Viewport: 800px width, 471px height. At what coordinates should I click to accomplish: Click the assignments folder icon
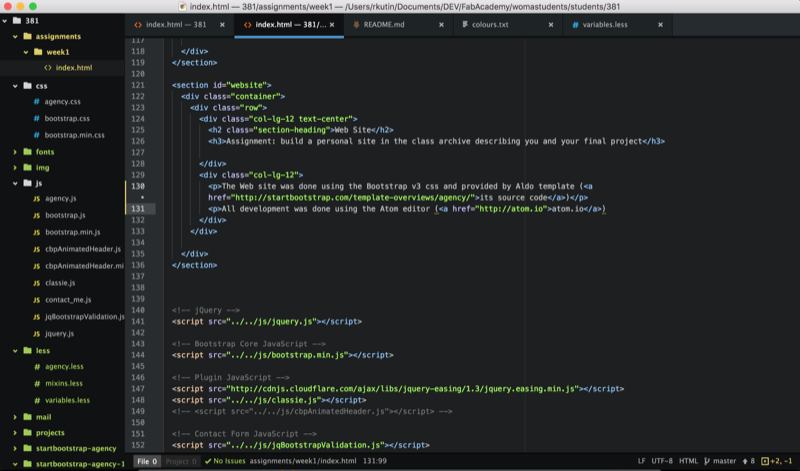[x=28, y=36]
